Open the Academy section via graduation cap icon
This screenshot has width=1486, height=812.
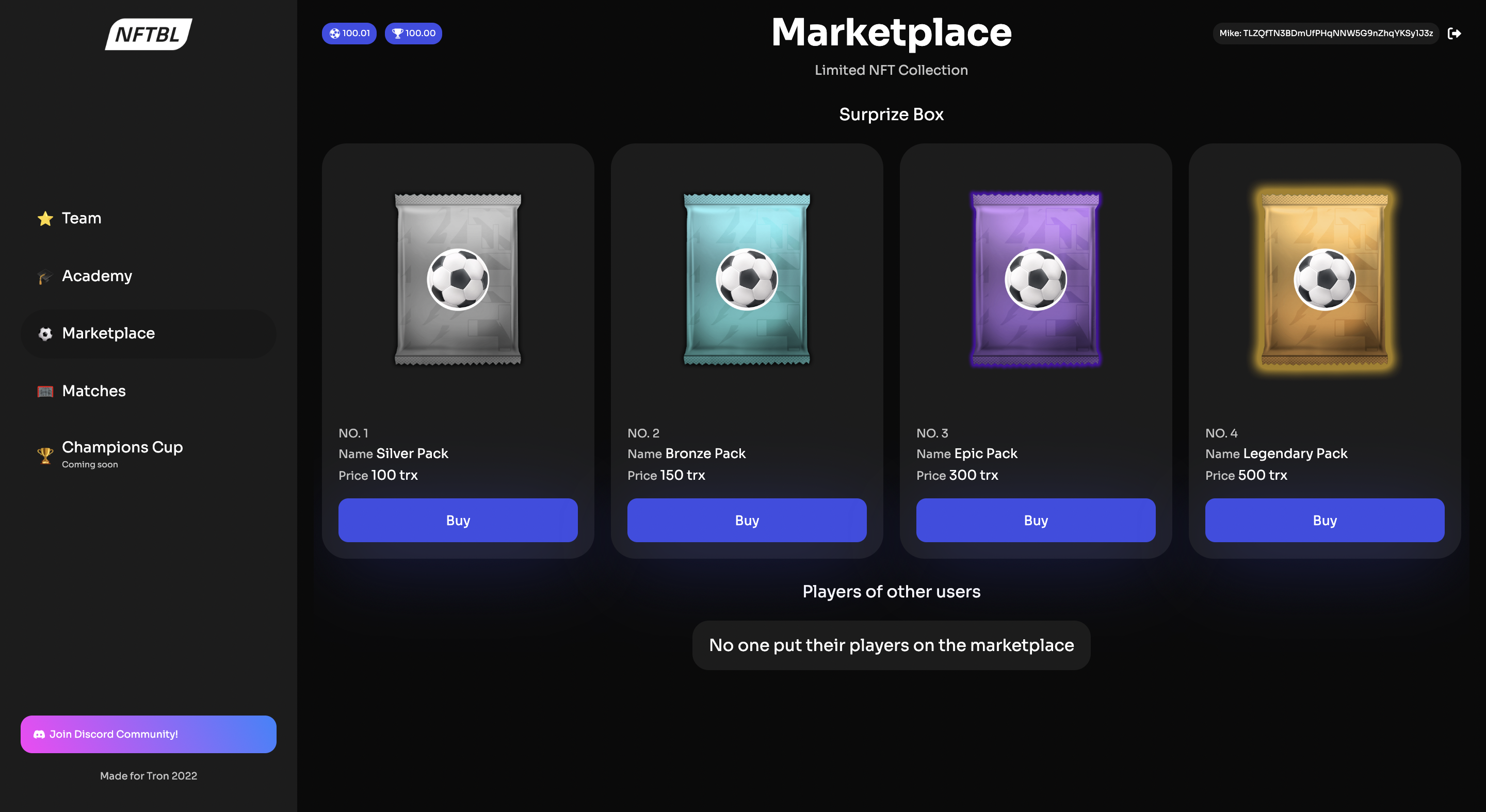coord(45,276)
